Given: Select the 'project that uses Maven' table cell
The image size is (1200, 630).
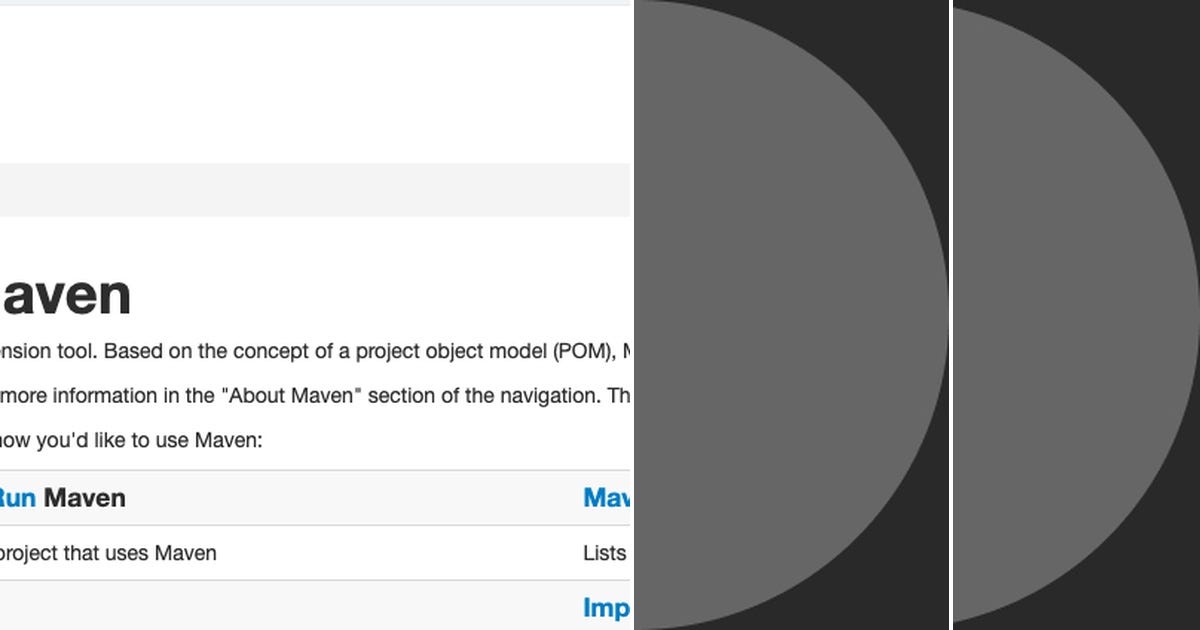Looking at the screenshot, I should (x=110, y=552).
